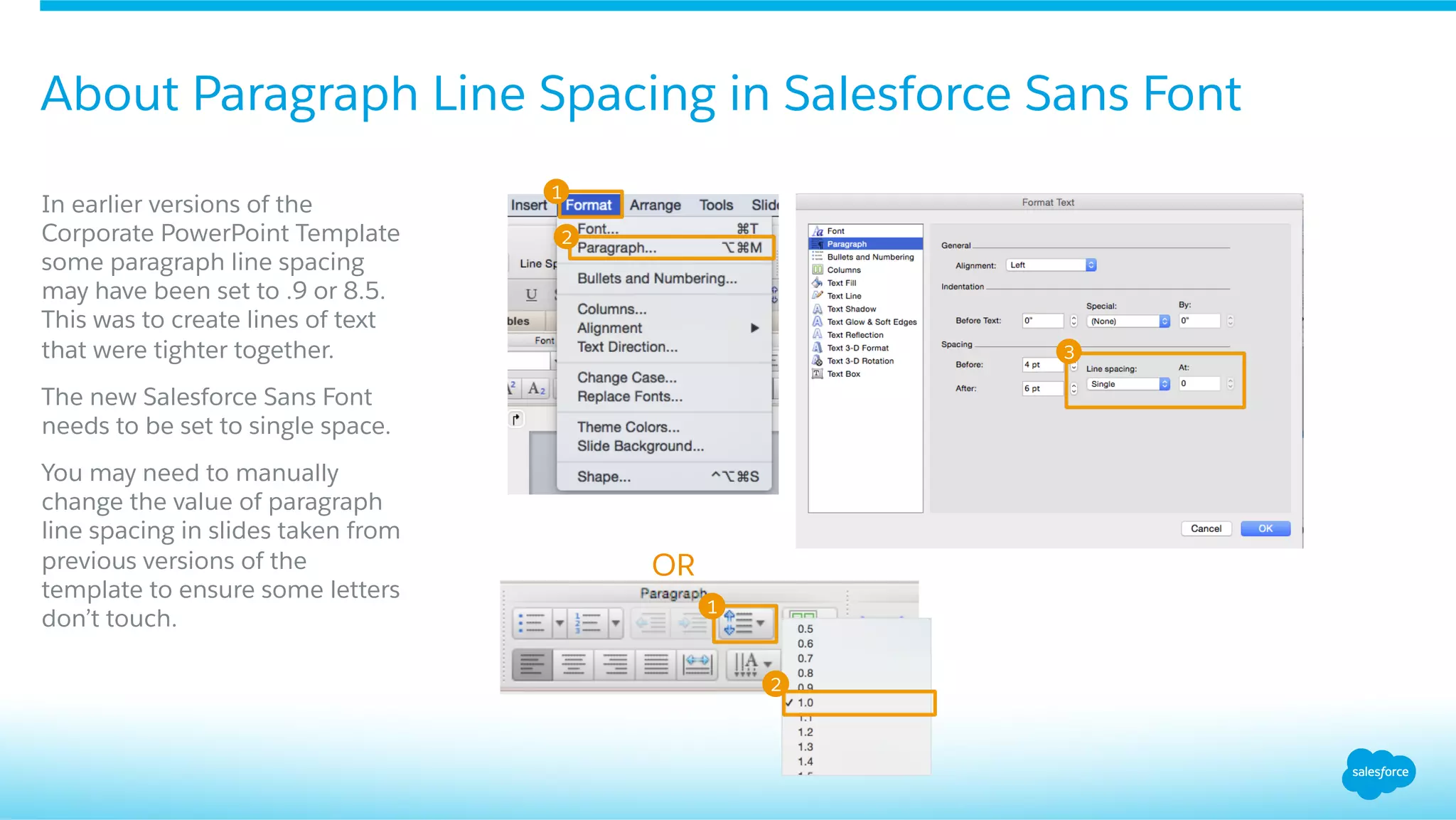Click the Text 3-D Format icon
The image size is (1456, 820).
[818, 348]
